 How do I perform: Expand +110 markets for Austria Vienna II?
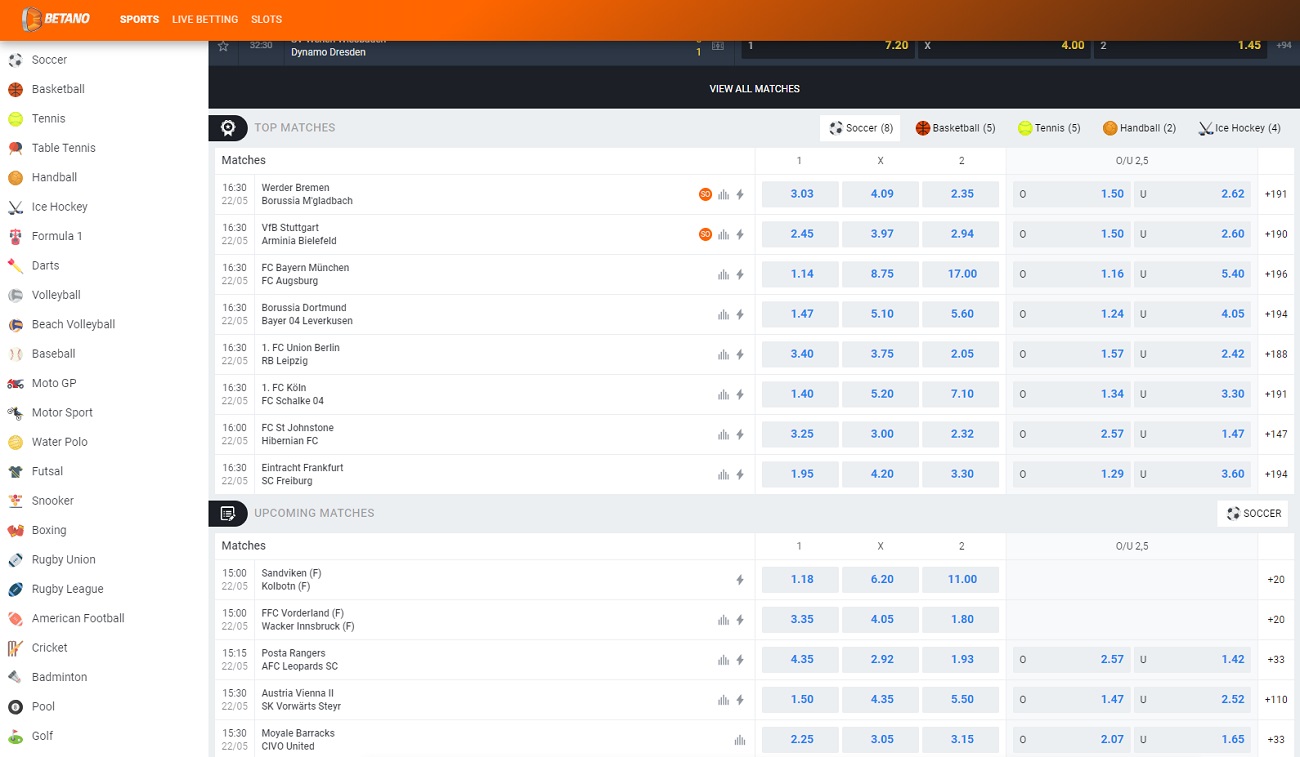coord(1276,700)
